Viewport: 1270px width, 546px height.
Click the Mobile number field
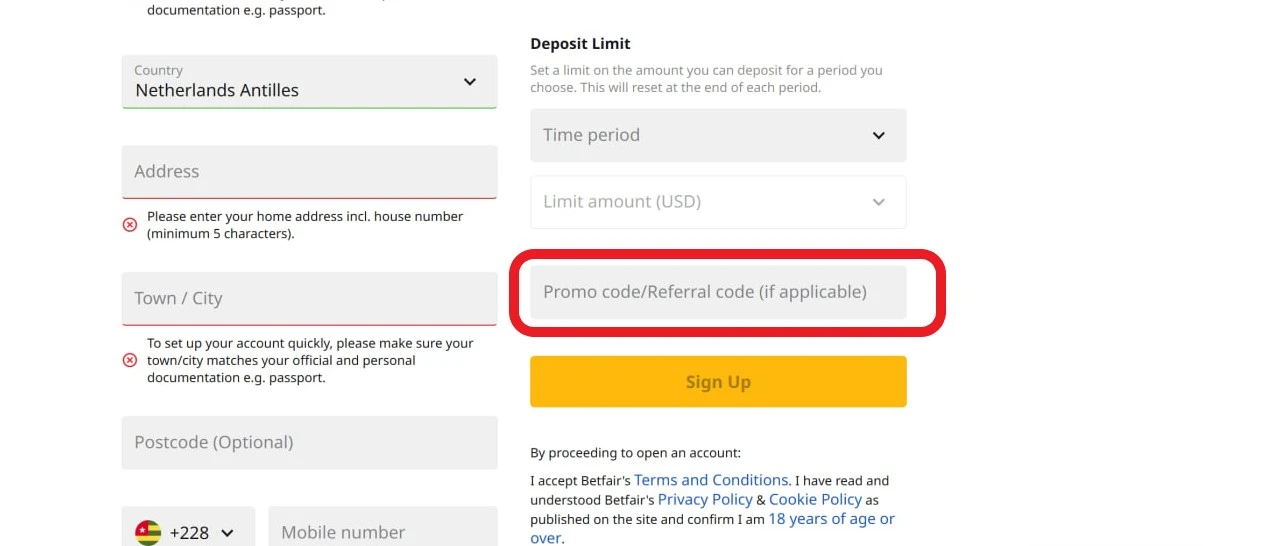382,532
